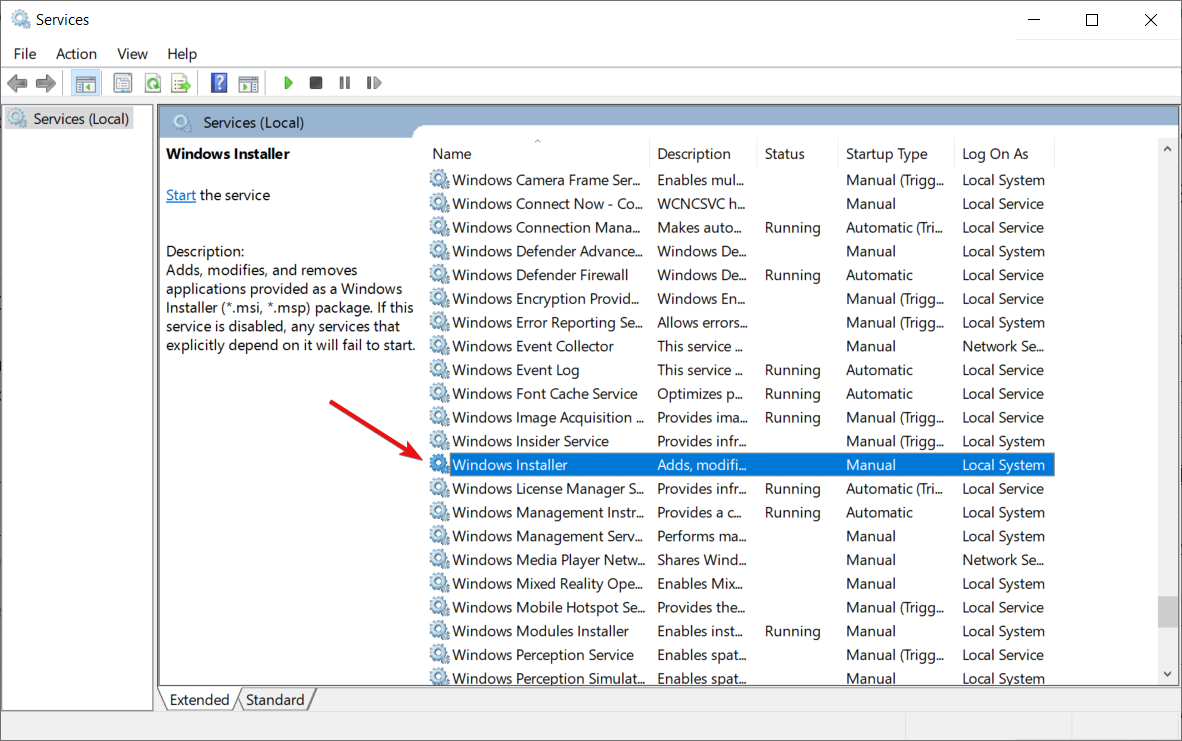Click the Pause Service toolbar icon
Viewport: 1182px width, 741px height.
(344, 83)
